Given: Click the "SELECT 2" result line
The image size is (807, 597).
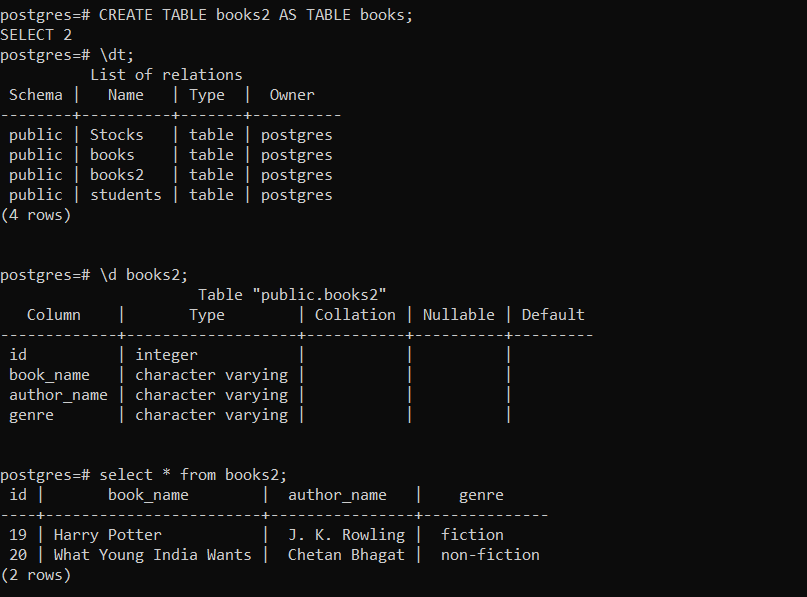Looking at the screenshot, I should (x=36, y=35).
